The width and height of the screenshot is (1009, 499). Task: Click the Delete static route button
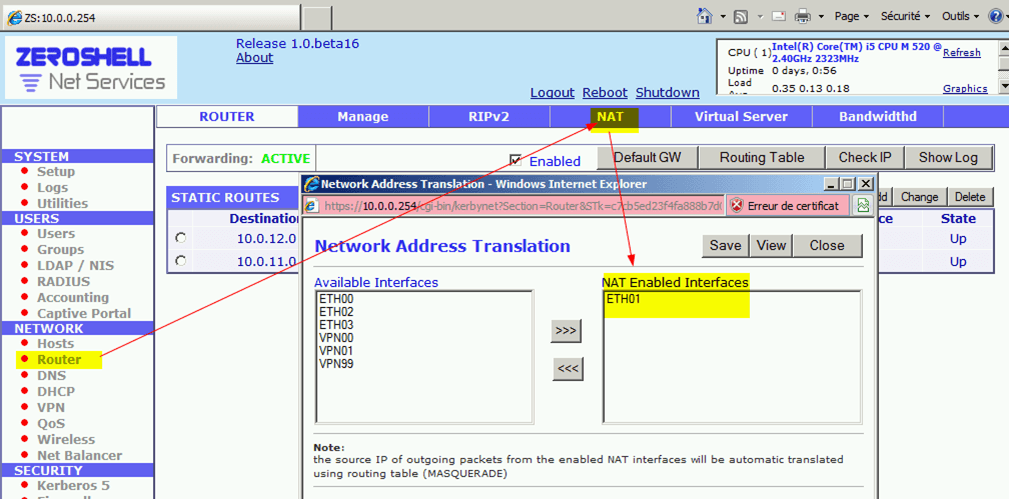coord(970,197)
